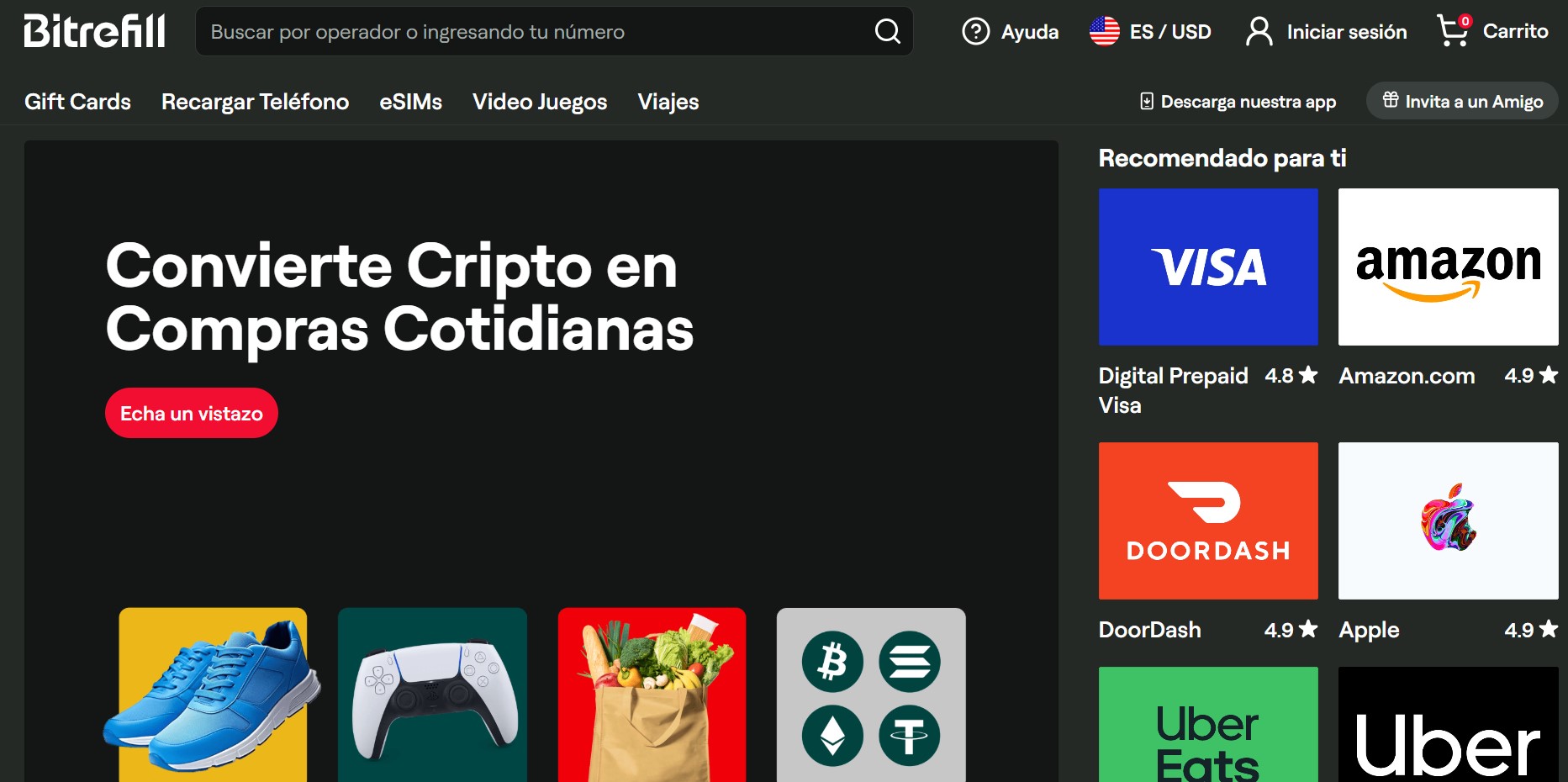Open the shopping cart icon
1568x782 pixels.
click(1452, 31)
